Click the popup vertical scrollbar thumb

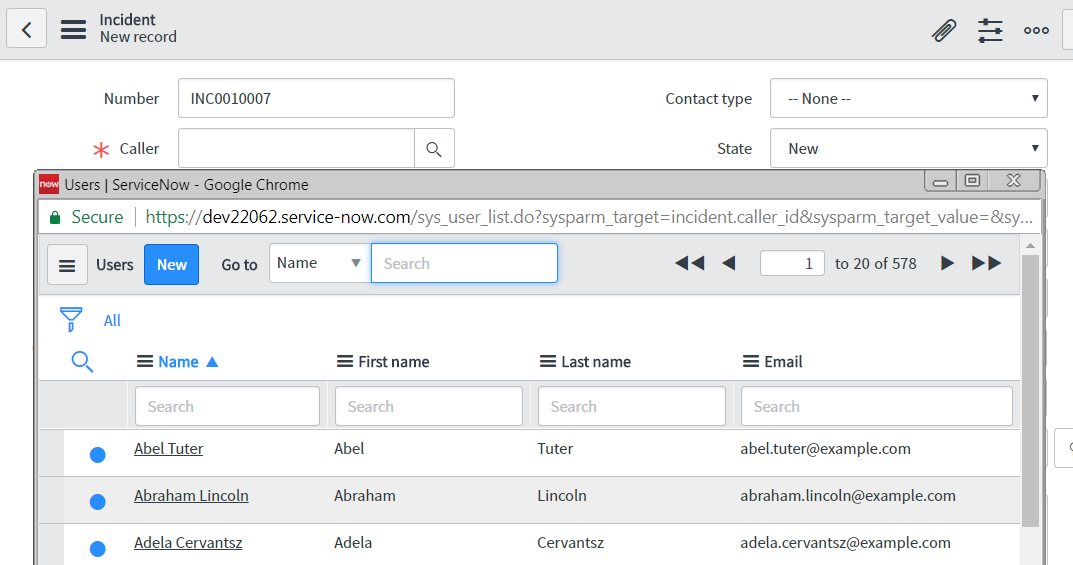pyautogui.click(x=1030, y=391)
